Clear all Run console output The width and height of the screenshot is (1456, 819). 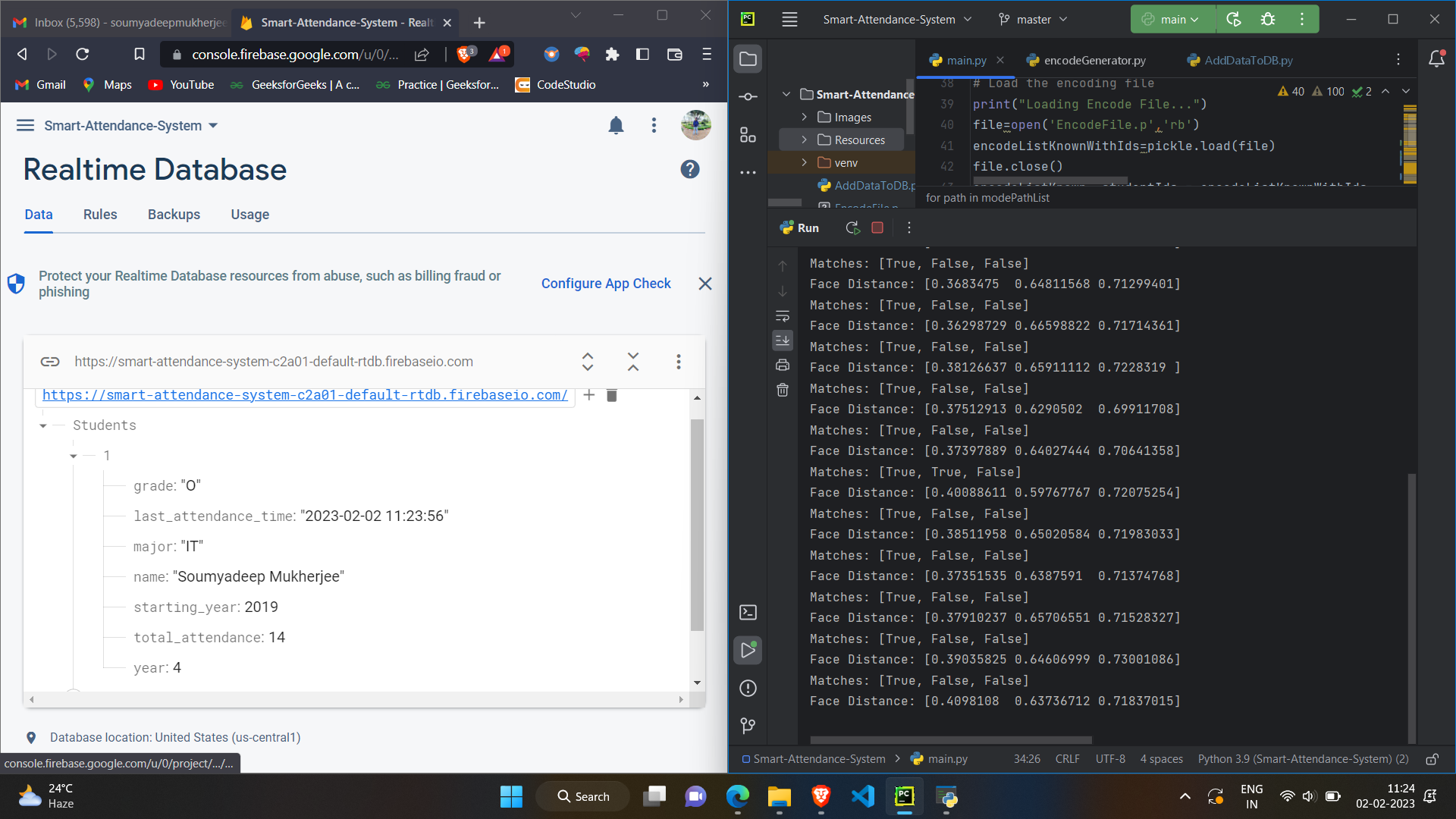783,390
